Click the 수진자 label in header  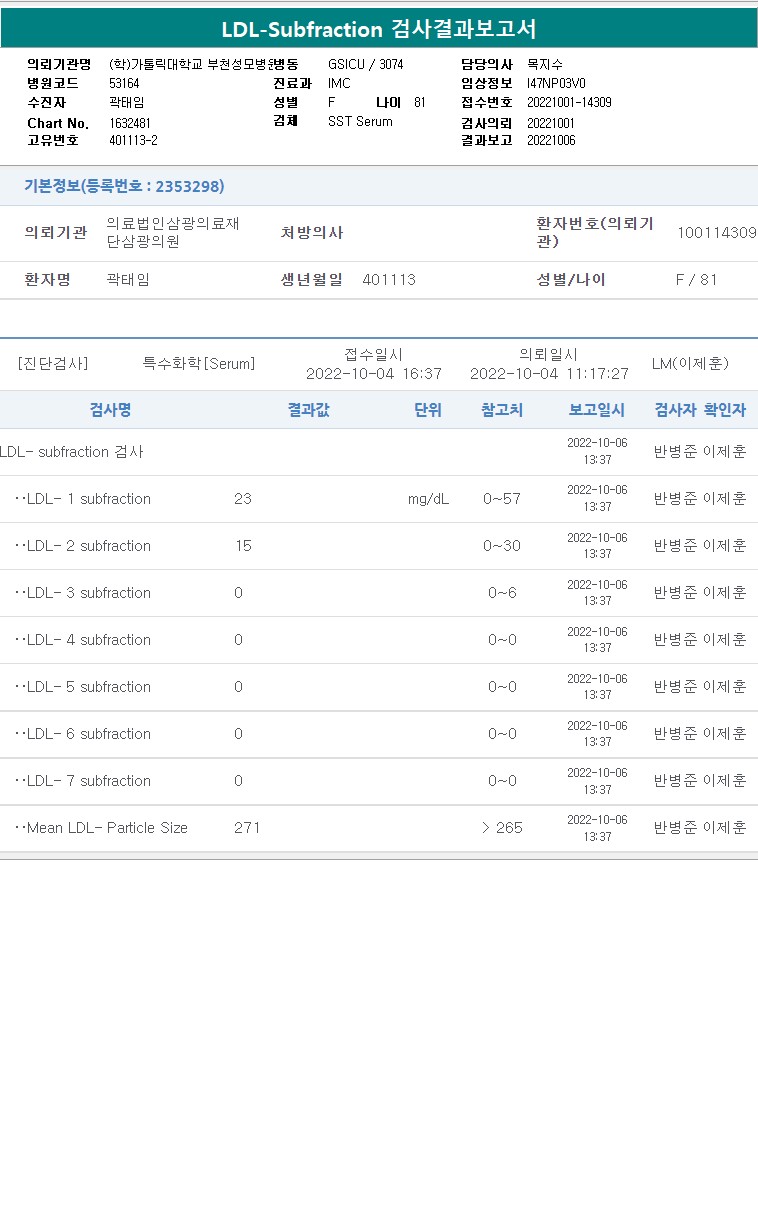click(47, 102)
